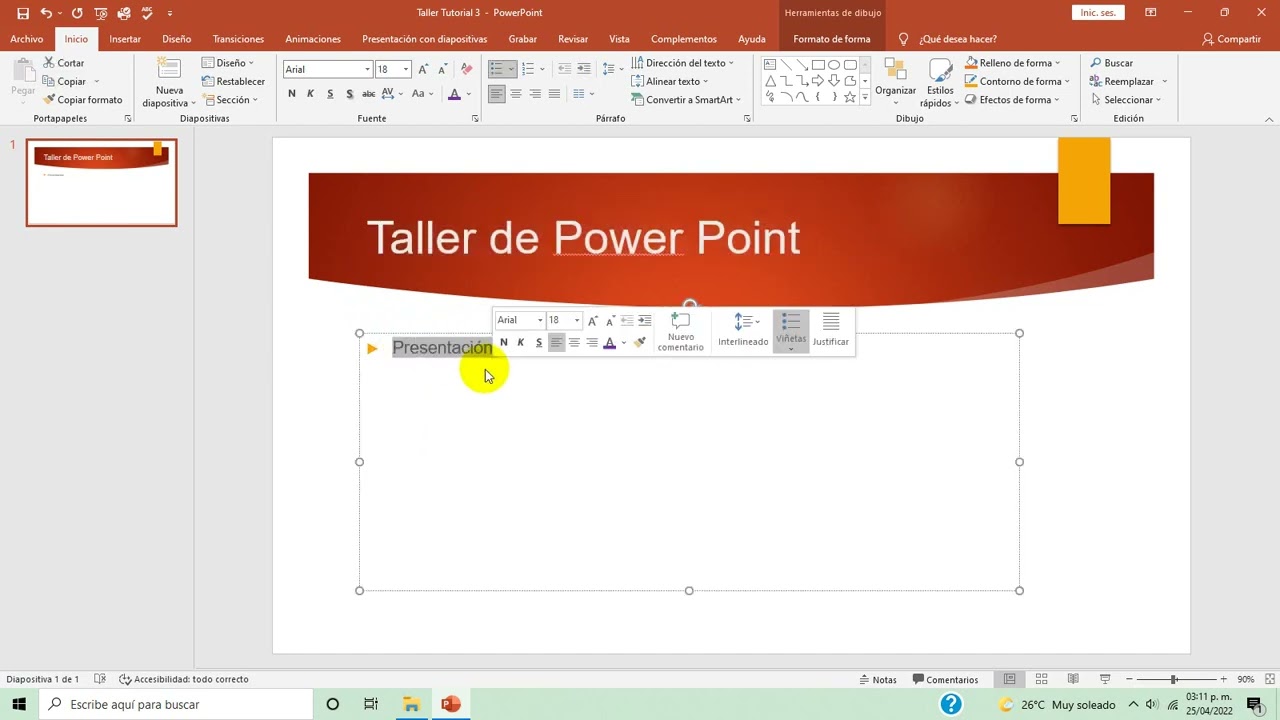1280x720 pixels.
Task: Toggle underline S in the ribbon
Action: pyautogui.click(x=330, y=94)
